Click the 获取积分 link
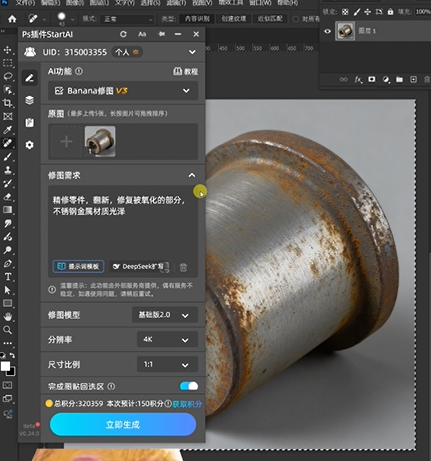431x461 pixels. pos(187,404)
